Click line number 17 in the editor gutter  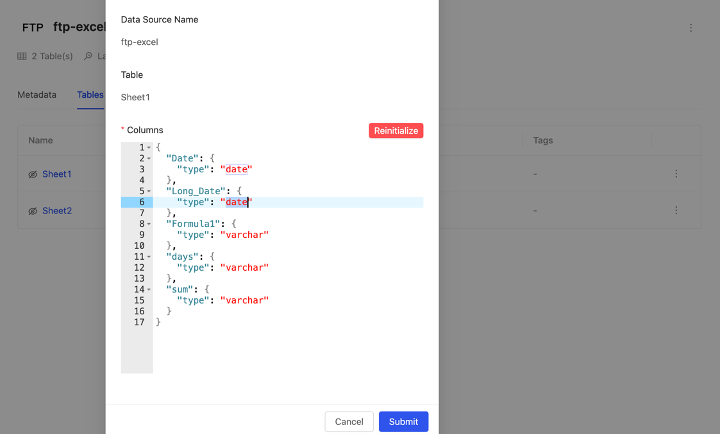pyautogui.click(x=139, y=322)
